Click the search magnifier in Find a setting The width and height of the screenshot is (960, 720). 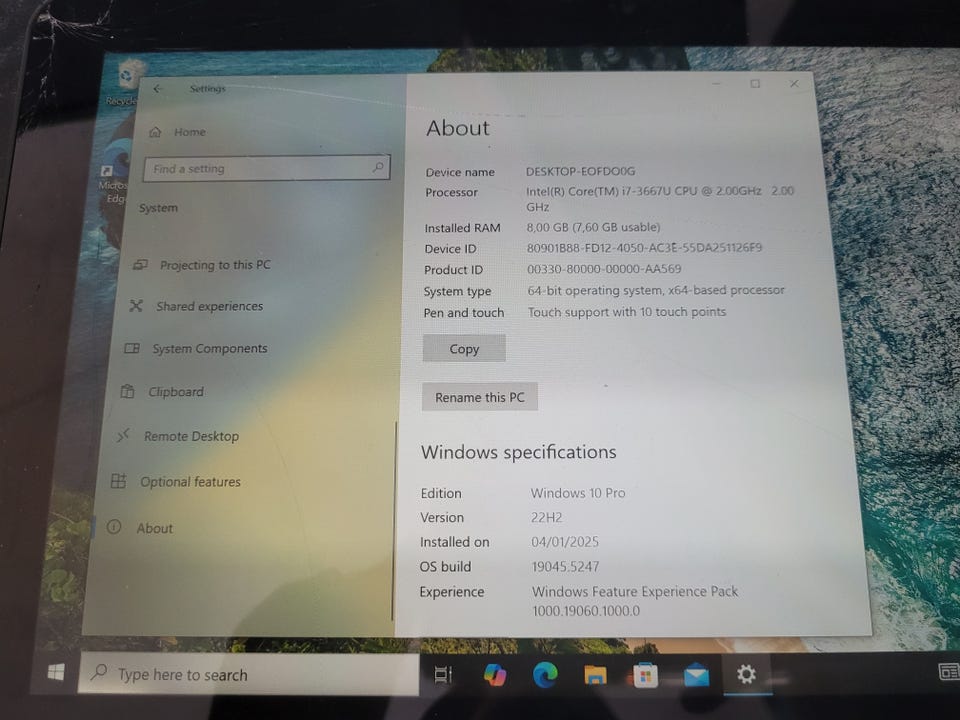coord(378,167)
